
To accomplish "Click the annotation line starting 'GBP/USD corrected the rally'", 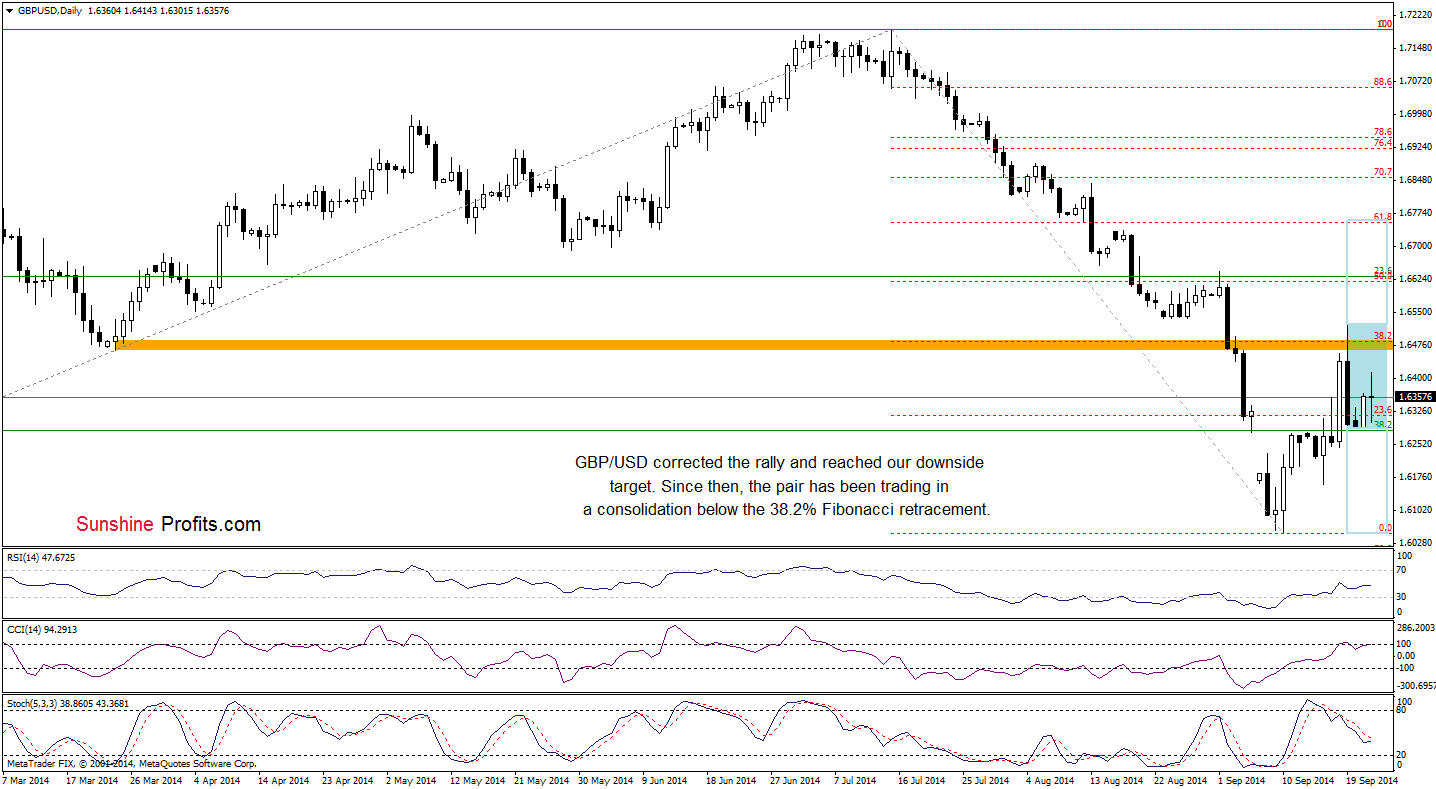I will (779, 463).
